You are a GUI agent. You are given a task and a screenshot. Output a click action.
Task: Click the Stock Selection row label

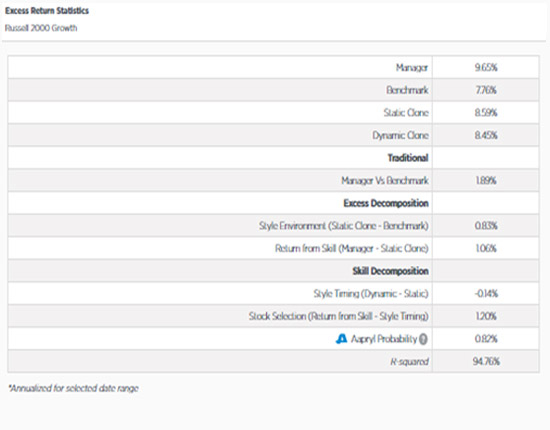click(338, 316)
